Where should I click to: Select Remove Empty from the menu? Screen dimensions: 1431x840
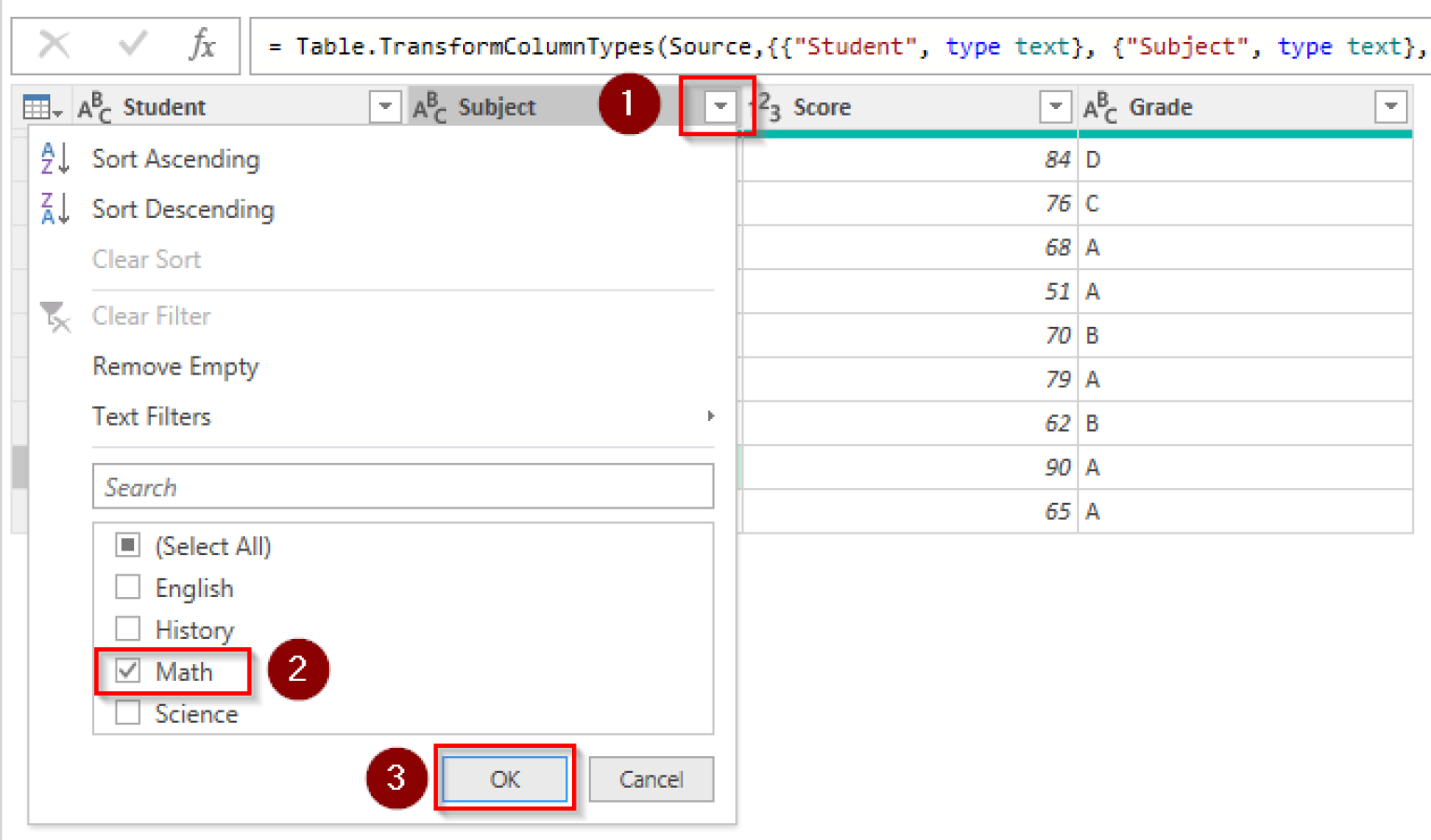175,367
